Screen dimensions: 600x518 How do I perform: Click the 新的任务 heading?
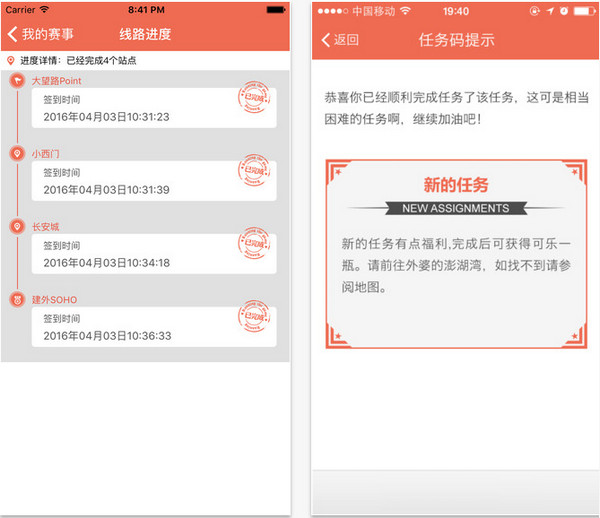tap(456, 185)
